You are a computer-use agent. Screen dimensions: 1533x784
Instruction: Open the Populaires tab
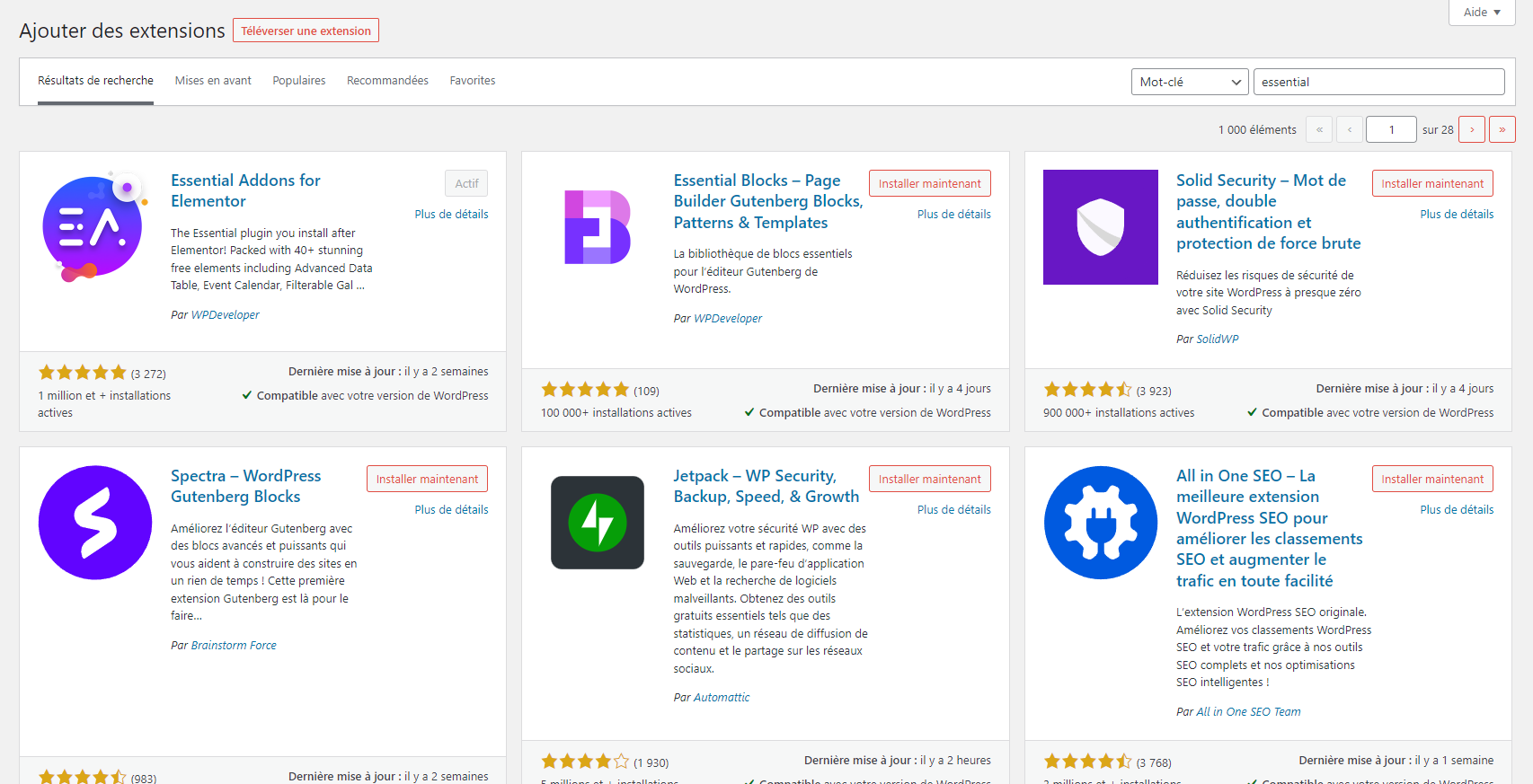coord(299,81)
